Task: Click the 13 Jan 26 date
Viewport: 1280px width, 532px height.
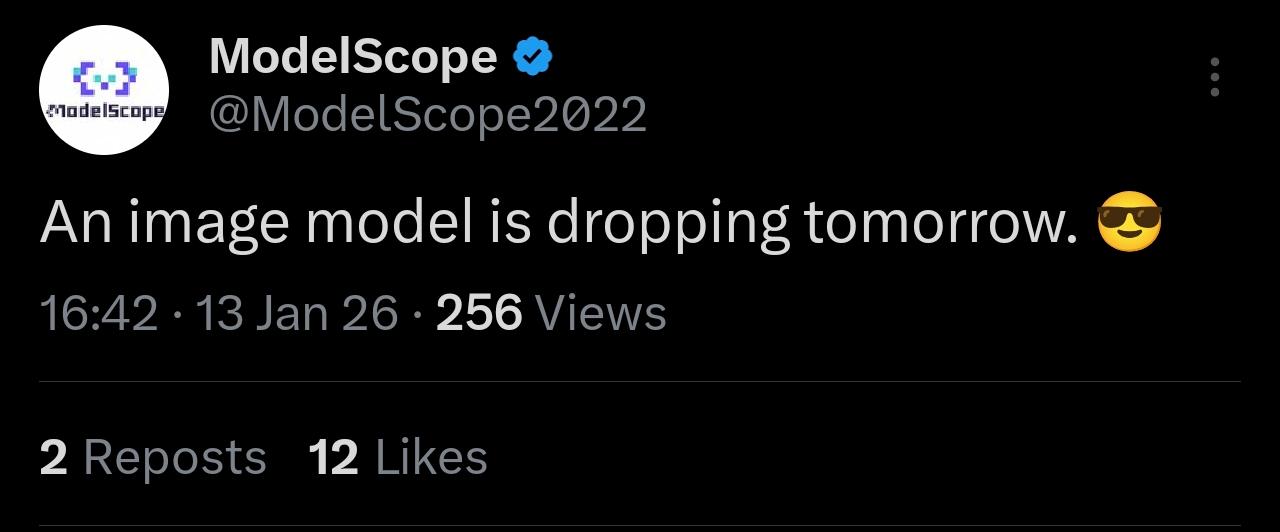Action: coord(297,314)
